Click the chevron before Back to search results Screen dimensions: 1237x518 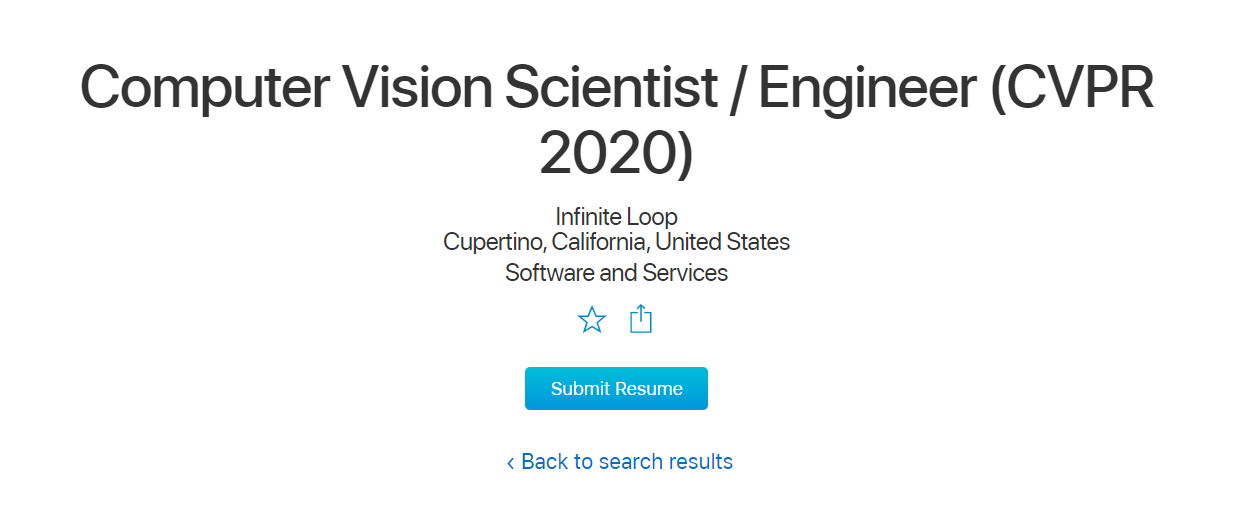[x=511, y=462]
